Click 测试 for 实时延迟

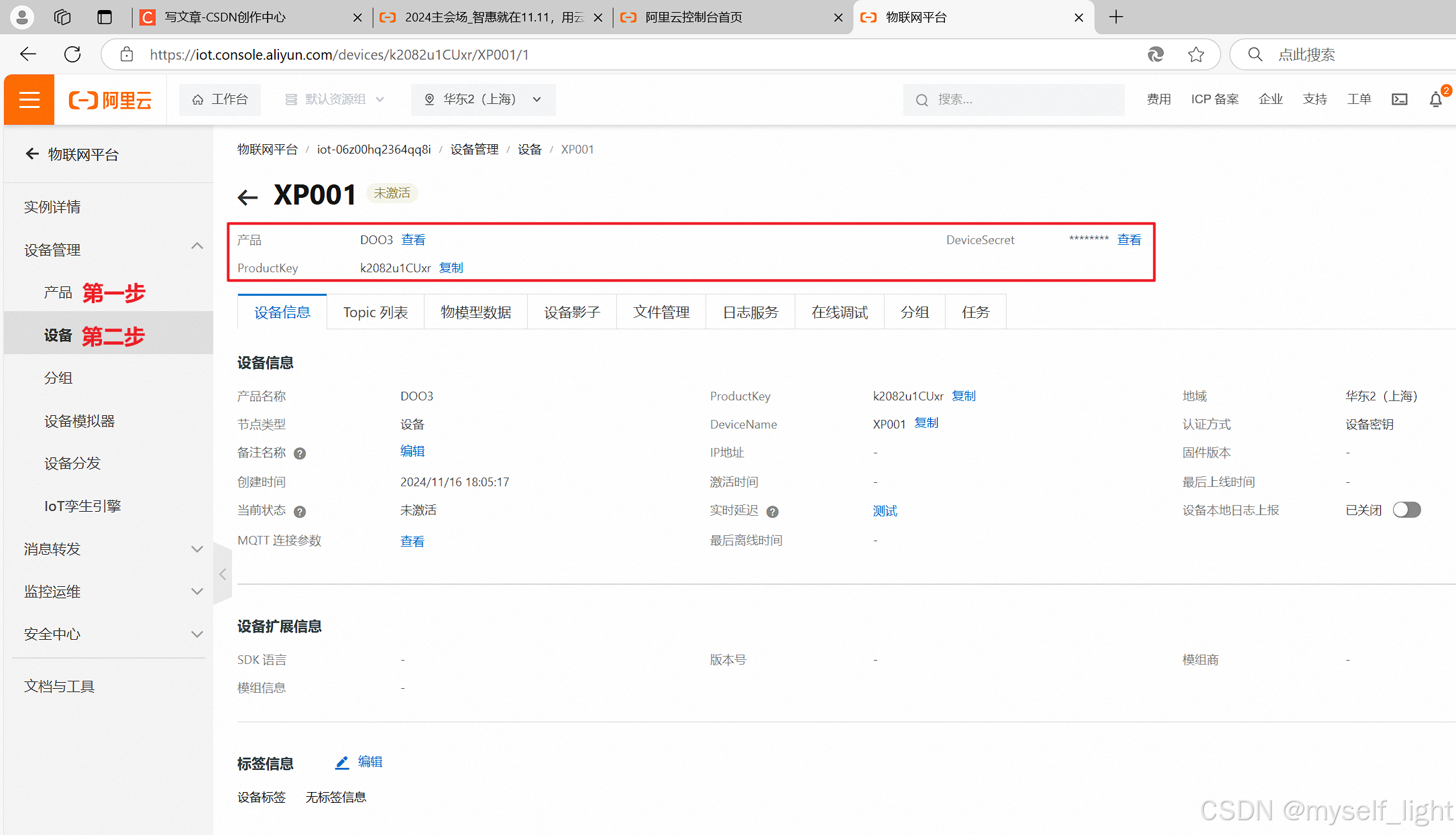(885, 512)
